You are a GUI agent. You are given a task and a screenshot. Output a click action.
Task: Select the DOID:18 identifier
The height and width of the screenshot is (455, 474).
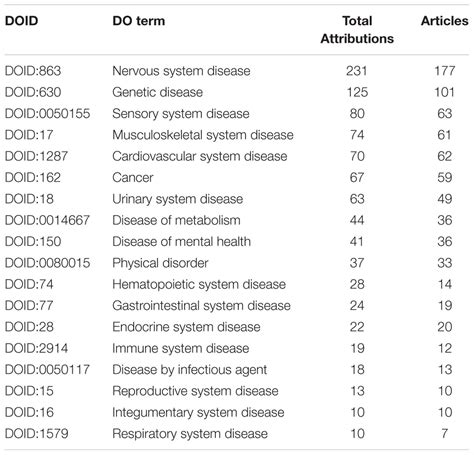(29, 199)
